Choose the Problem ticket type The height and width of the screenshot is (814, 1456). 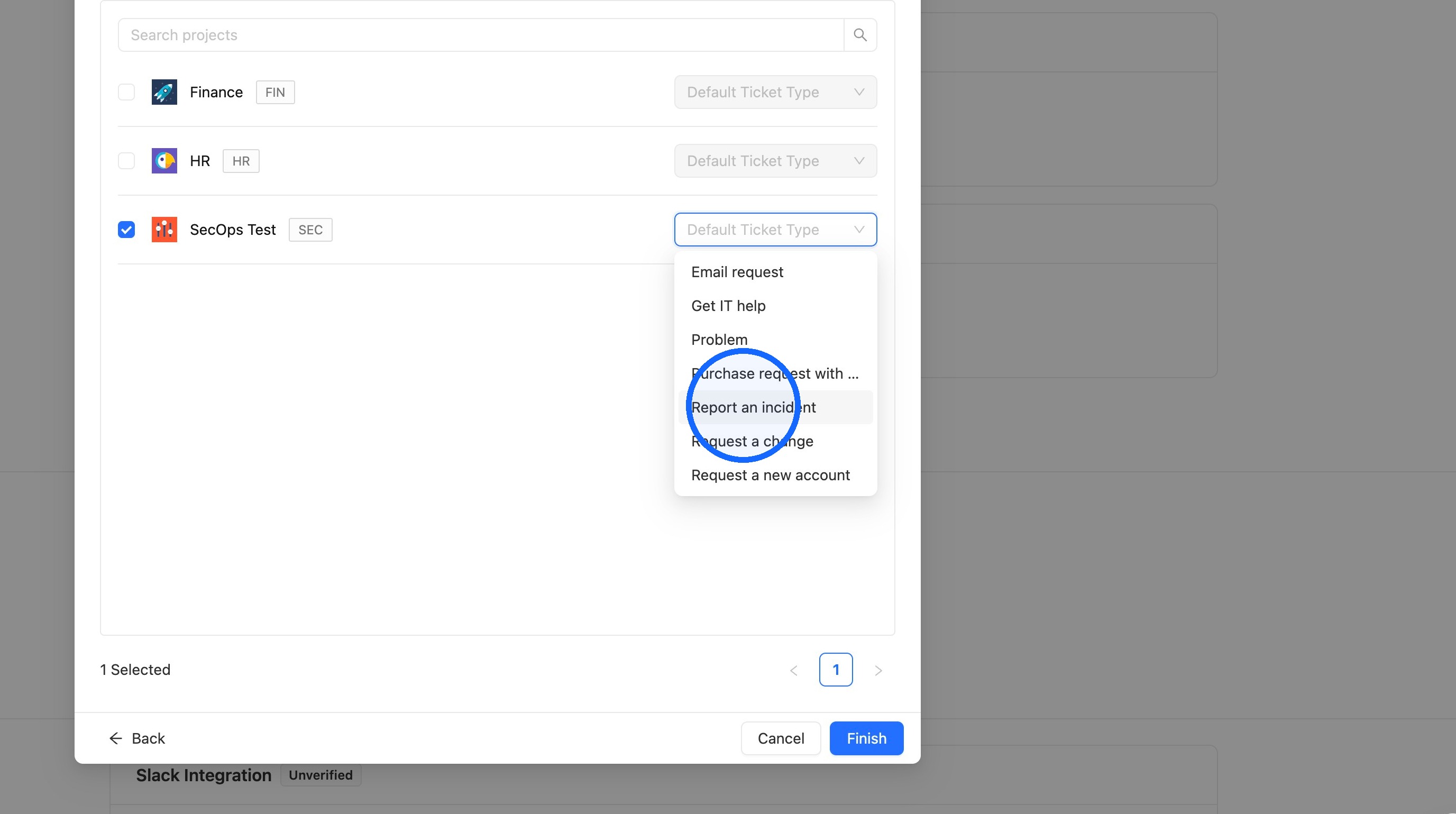tap(775, 340)
